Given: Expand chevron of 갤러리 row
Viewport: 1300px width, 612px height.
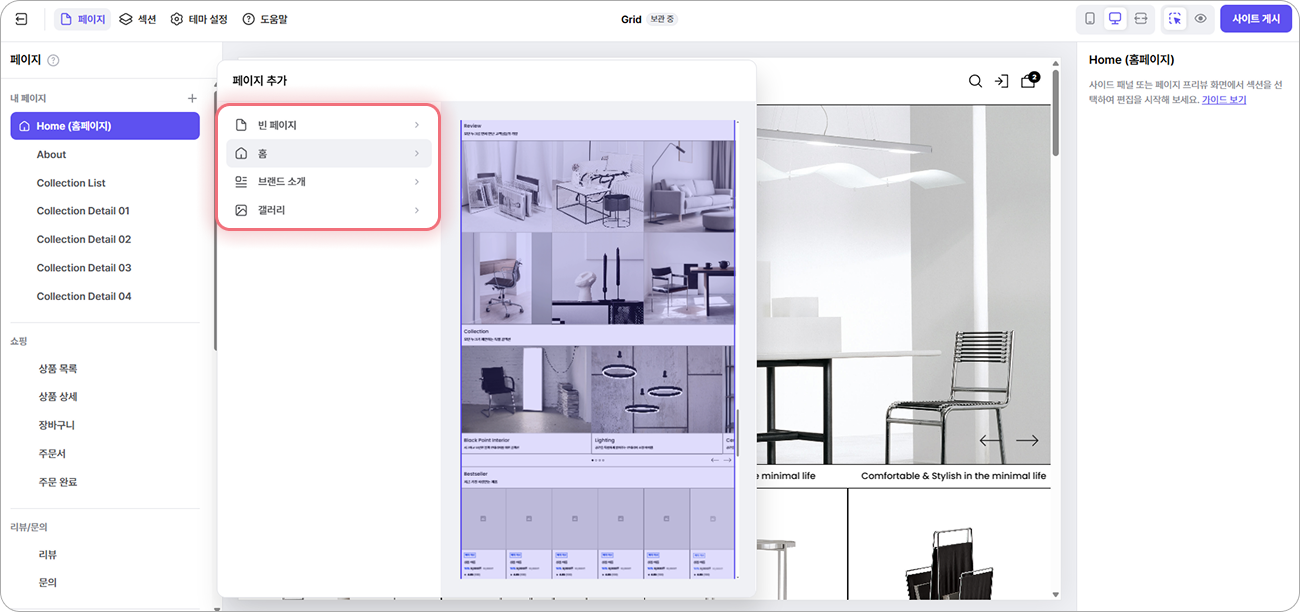Looking at the screenshot, I should (417, 210).
